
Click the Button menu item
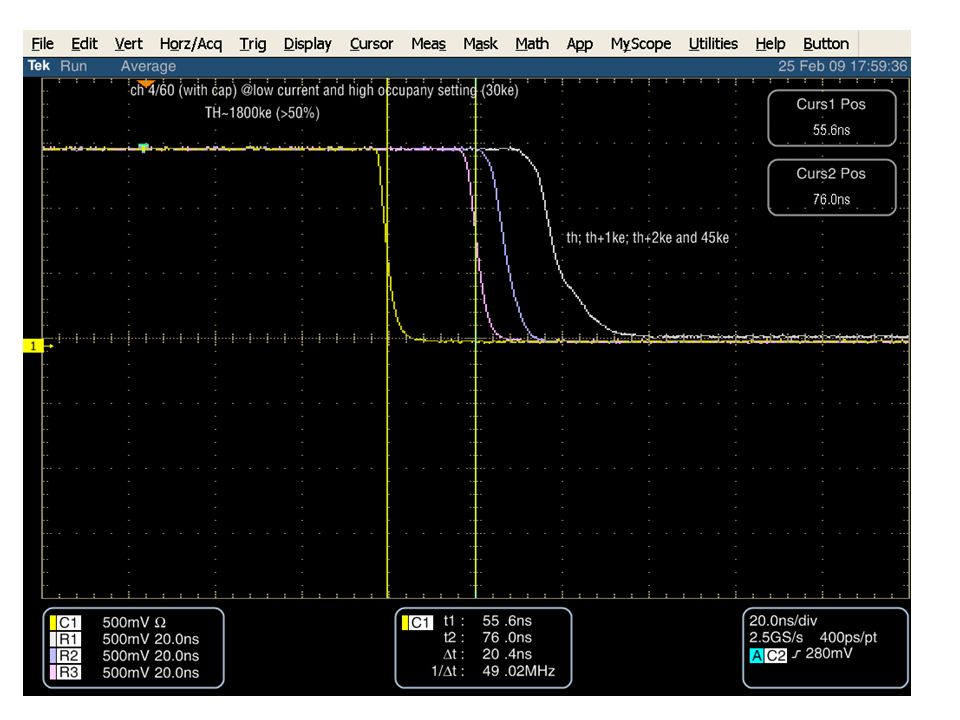click(x=825, y=44)
